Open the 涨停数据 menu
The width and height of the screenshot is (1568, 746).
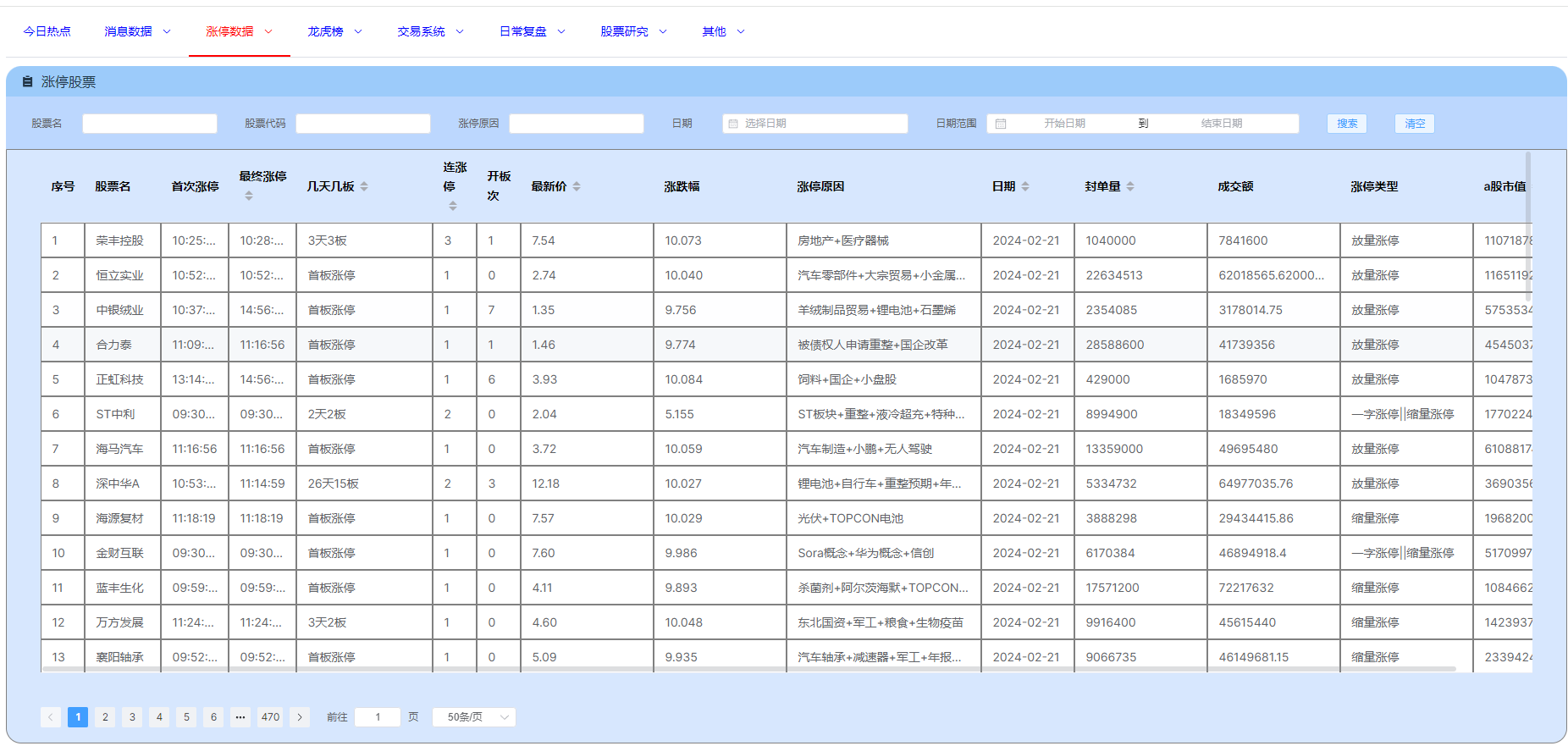pos(239,31)
